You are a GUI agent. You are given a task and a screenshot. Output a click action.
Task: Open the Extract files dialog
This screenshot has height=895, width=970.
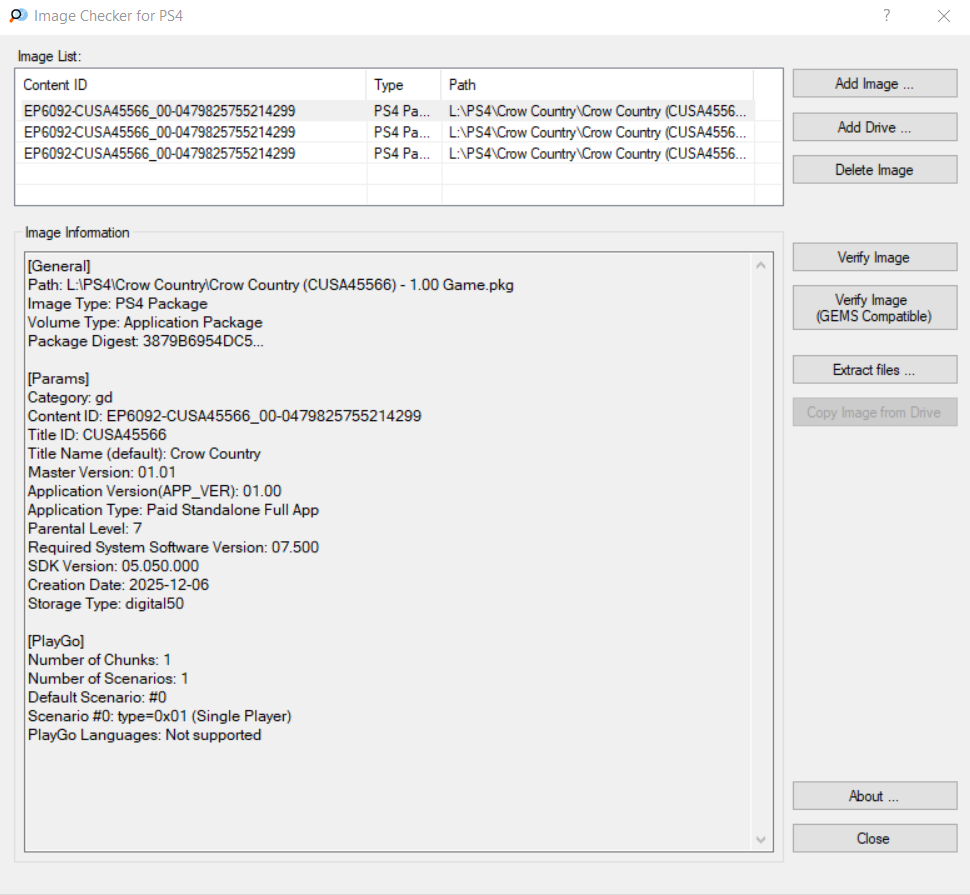[874, 370]
